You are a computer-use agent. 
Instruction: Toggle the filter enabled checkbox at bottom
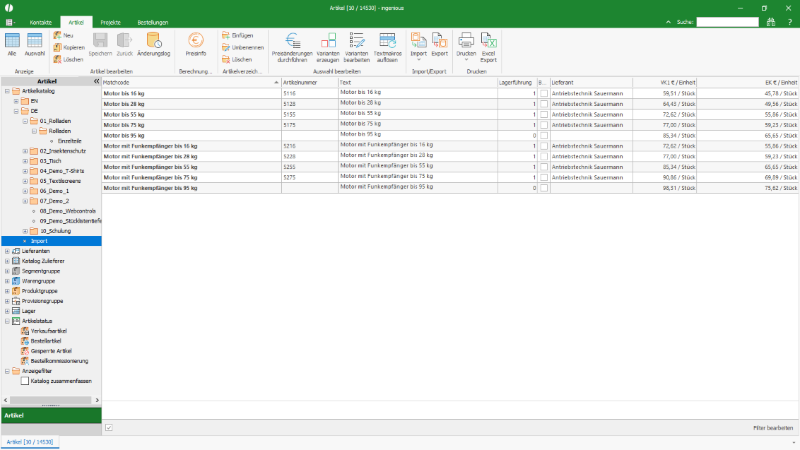point(109,428)
